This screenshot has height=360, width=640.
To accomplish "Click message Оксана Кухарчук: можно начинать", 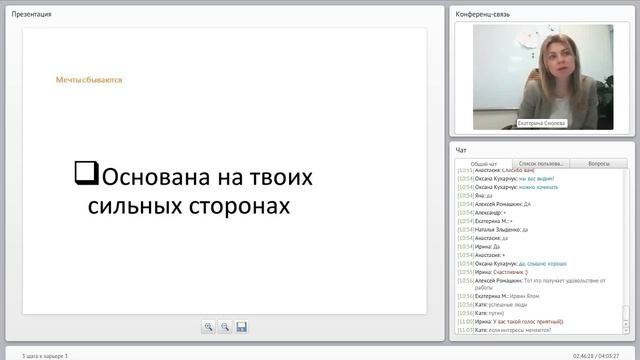I will pyautogui.click(x=508, y=187).
